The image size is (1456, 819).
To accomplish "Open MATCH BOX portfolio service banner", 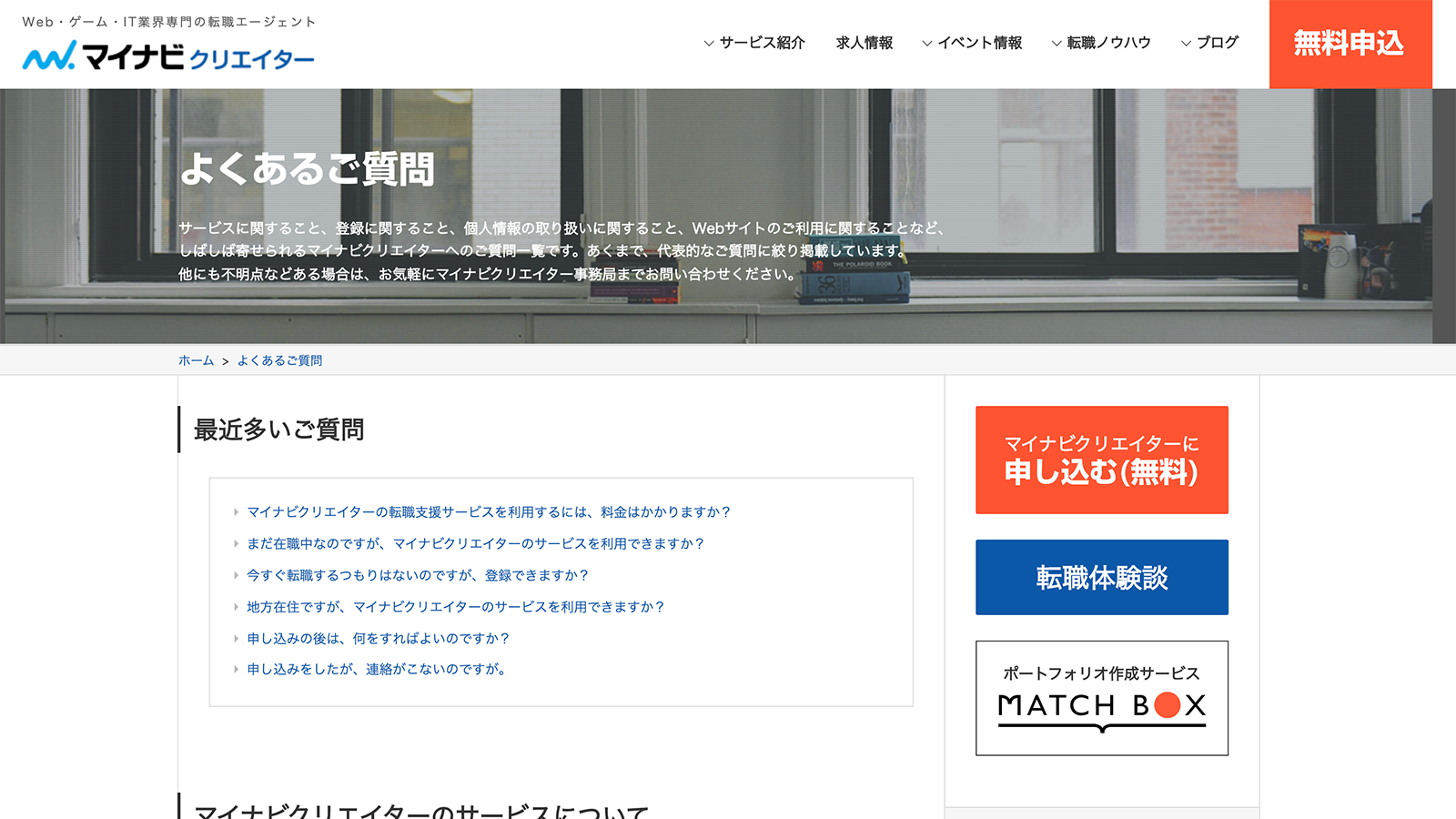I will (1102, 698).
